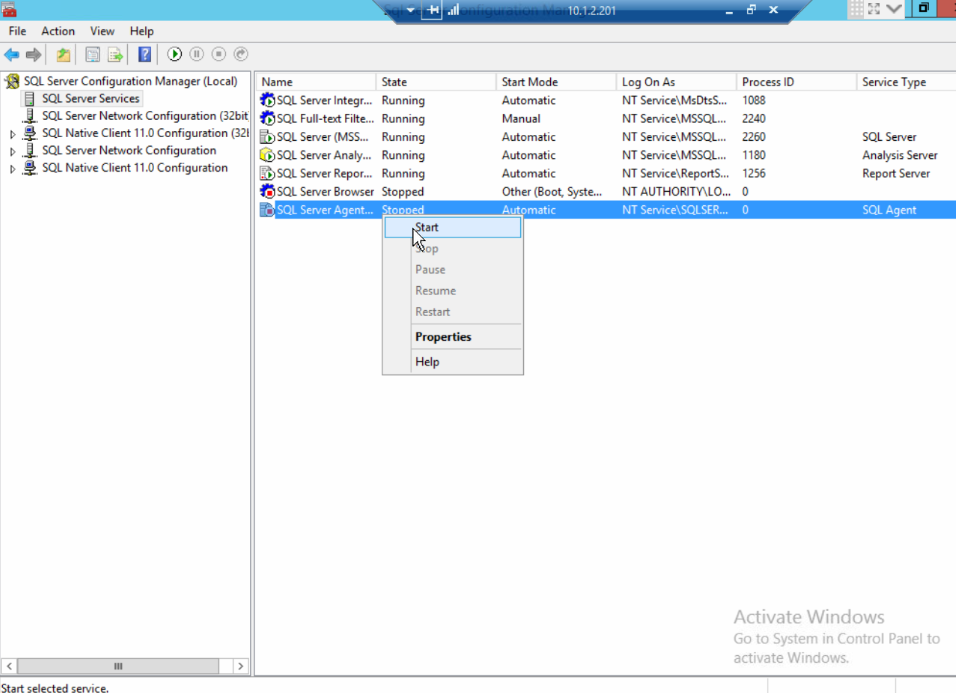This screenshot has width=956, height=693.
Task: Click the grid view icon at top right
Action: pyautogui.click(x=856, y=9)
